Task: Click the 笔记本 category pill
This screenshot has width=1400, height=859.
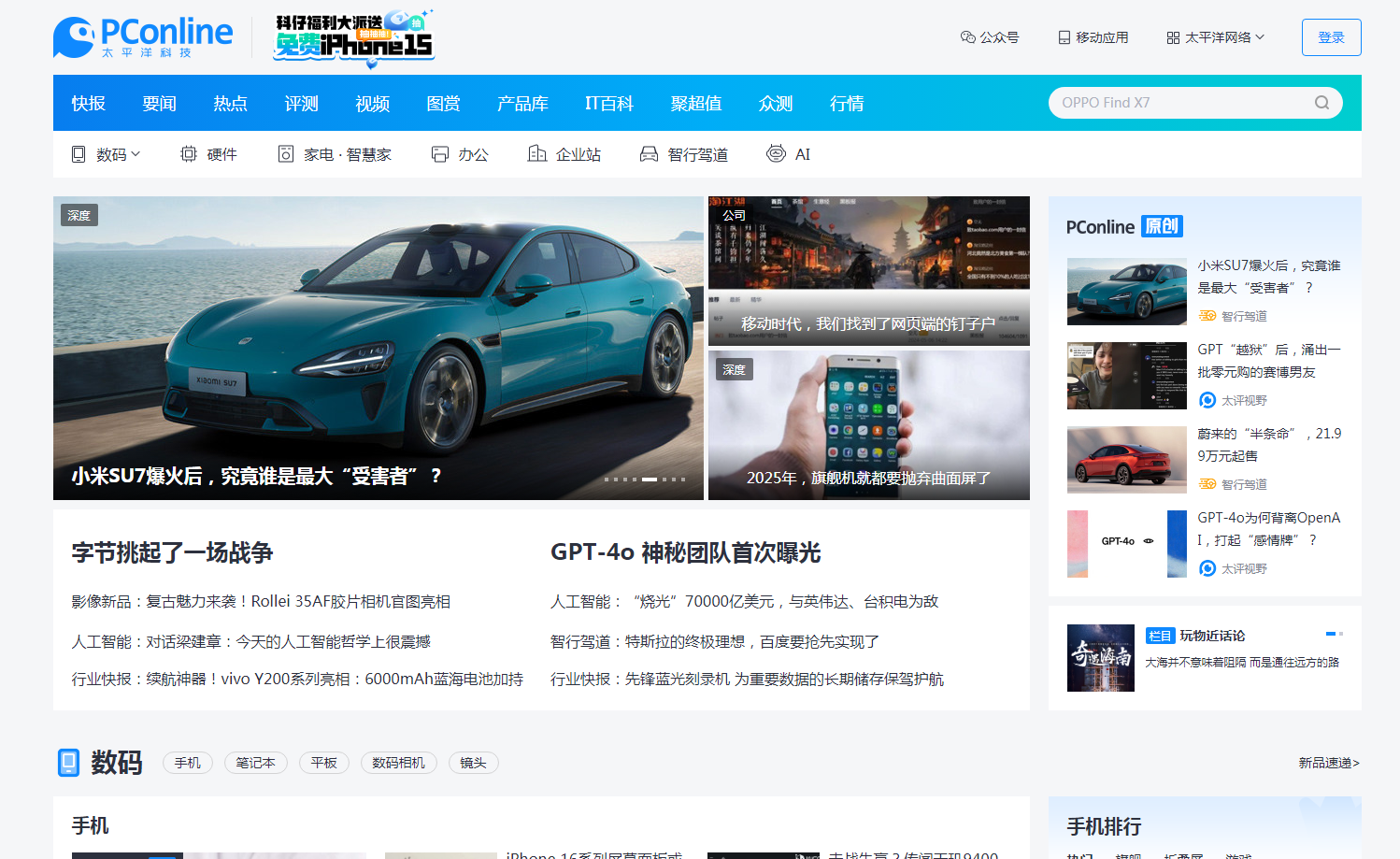Action: click(x=256, y=763)
